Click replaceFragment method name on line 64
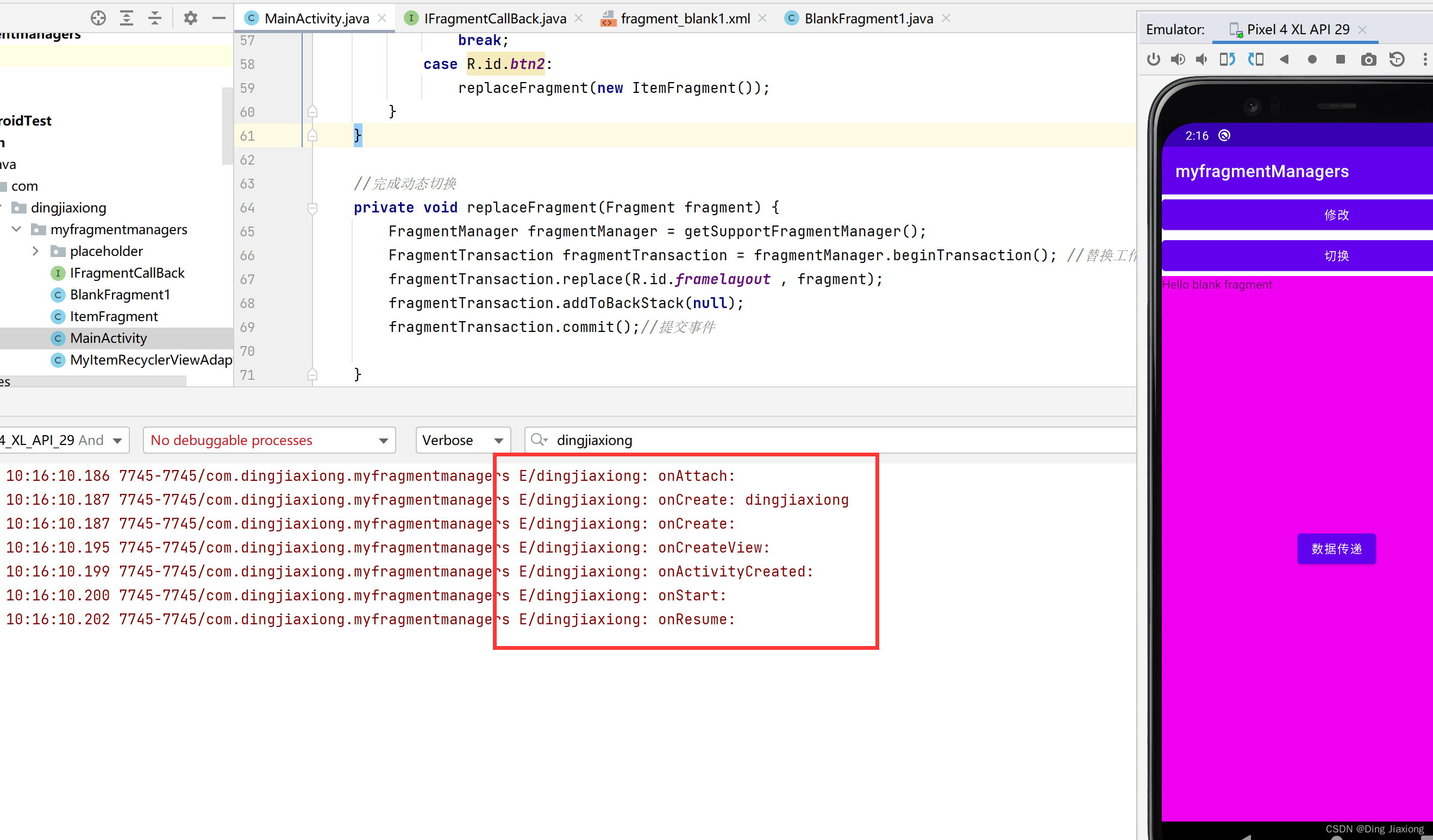The height and width of the screenshot is (840, 1433). pos(531,208)
